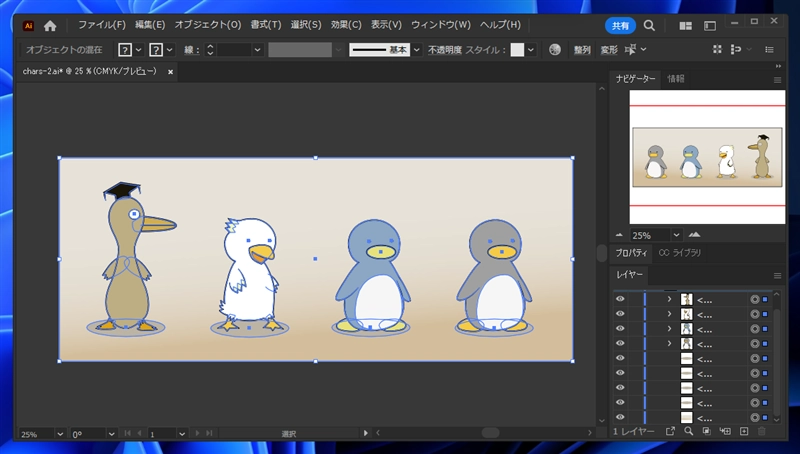The width and height of the screenshot is (800, 454).
Task: Open the search magnifier in title bar
Action: pyautogui.click(x=649, y=26)
